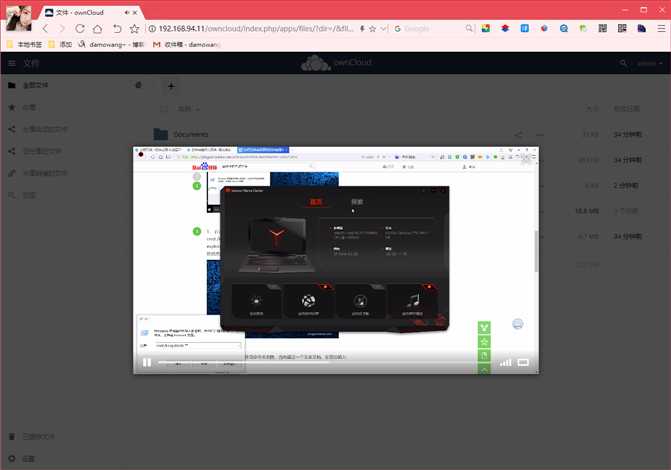Focus the Google search box

coord(432,29)
